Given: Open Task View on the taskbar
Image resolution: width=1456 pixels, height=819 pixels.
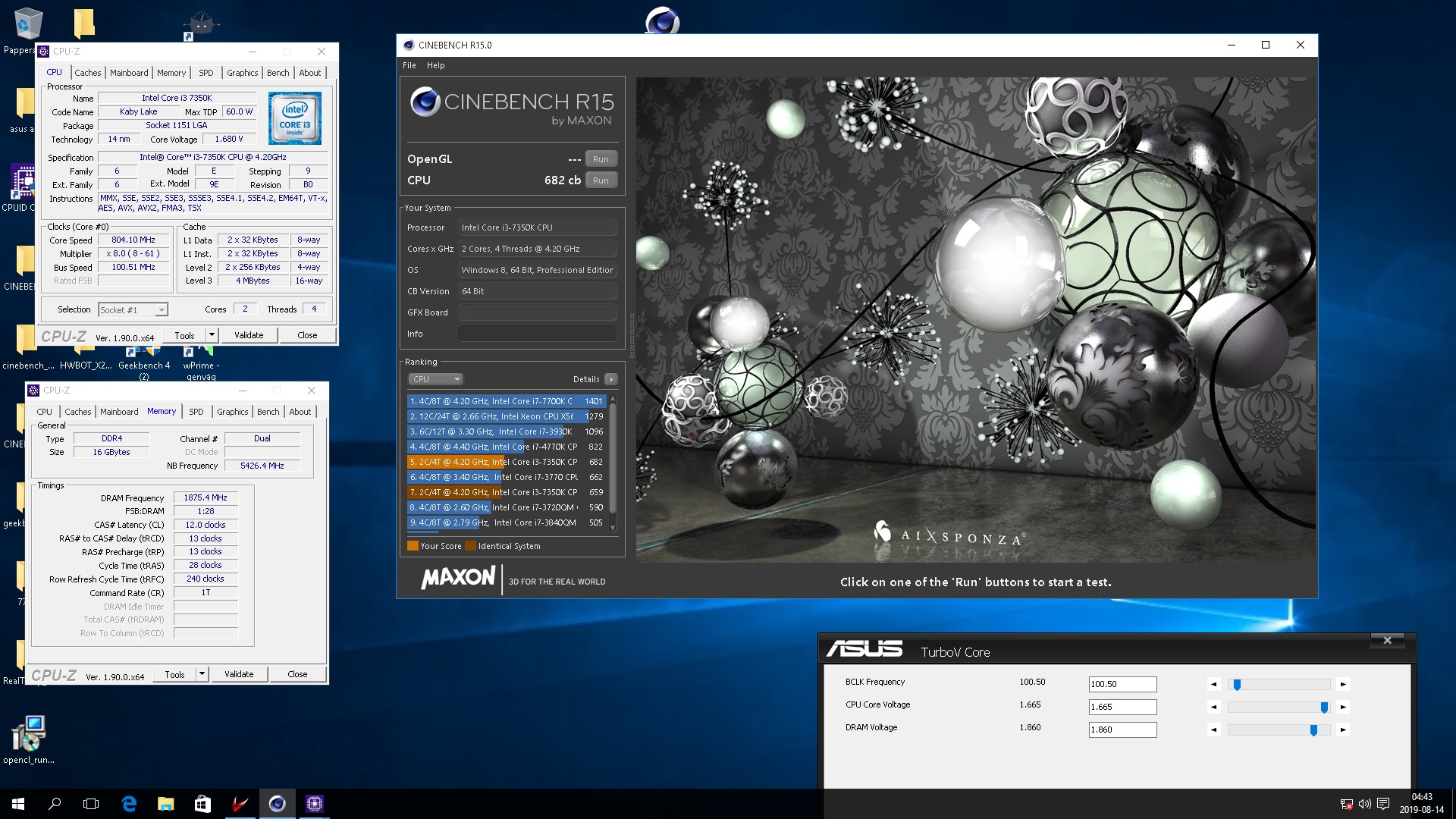Looking at the screenshot, I should tap(91, 804).
